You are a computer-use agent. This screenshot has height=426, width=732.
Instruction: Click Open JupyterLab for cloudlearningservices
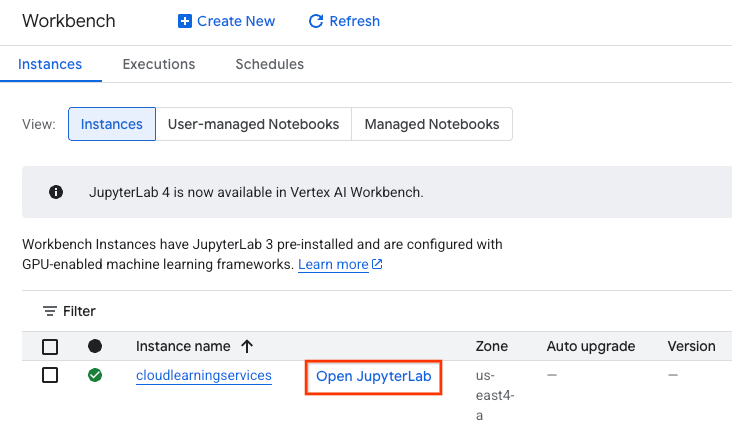373,377
